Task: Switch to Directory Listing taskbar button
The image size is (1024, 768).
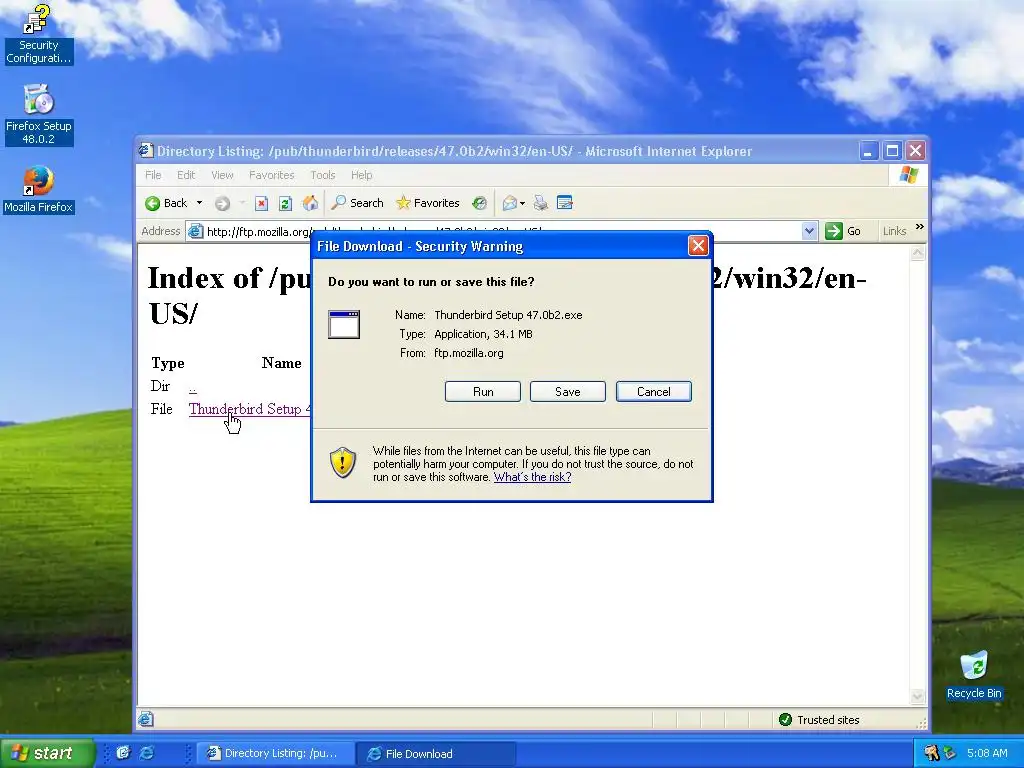Action: [275, 754]
